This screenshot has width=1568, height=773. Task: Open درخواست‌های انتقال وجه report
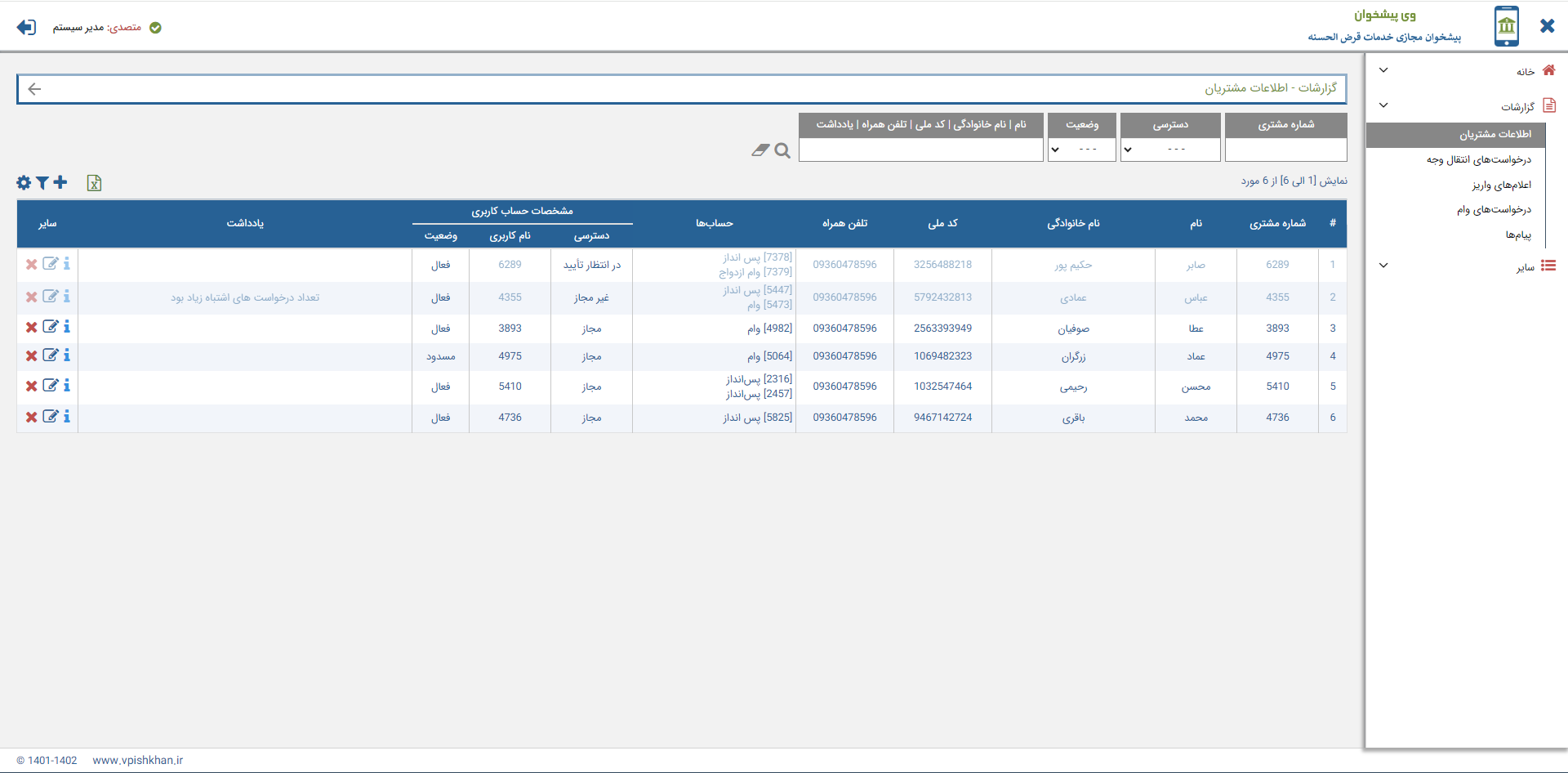pyautogui.click(x=1478, y=159)
